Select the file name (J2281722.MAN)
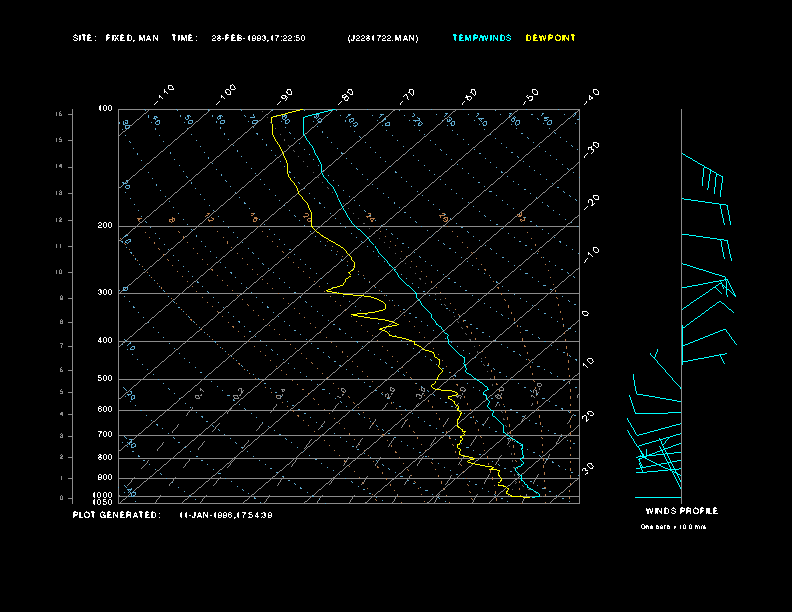This screenshot has height=612, width=792. click(x=383, y=38)
